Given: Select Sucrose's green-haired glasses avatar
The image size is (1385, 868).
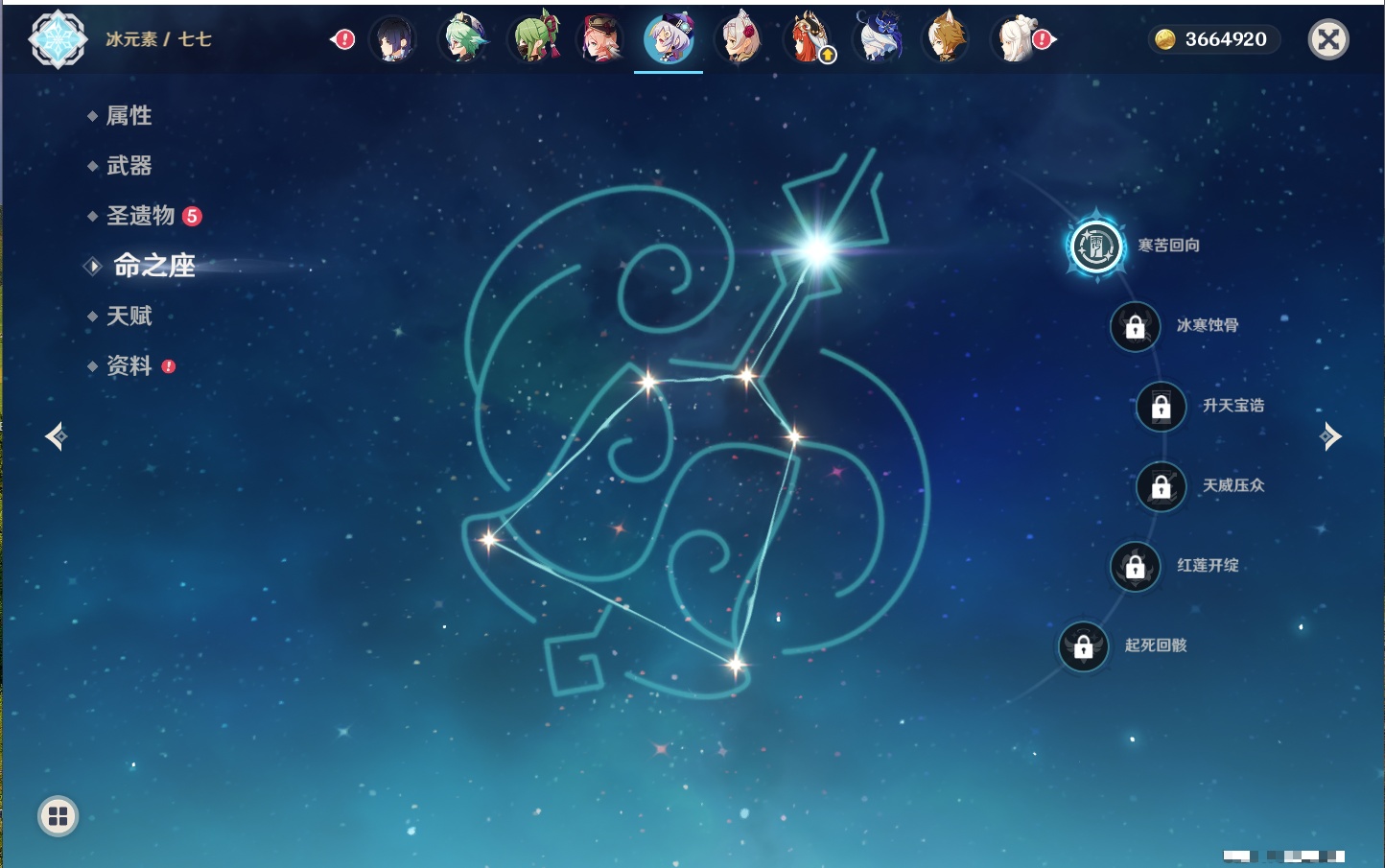Looking at the screenshot, I should click(463, 40).
